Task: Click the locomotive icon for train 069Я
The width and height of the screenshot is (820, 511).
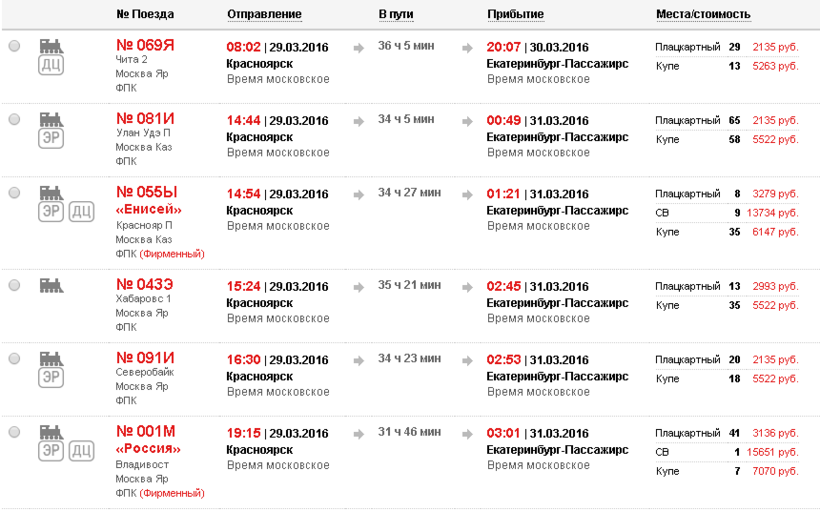Action: (51, 46)
